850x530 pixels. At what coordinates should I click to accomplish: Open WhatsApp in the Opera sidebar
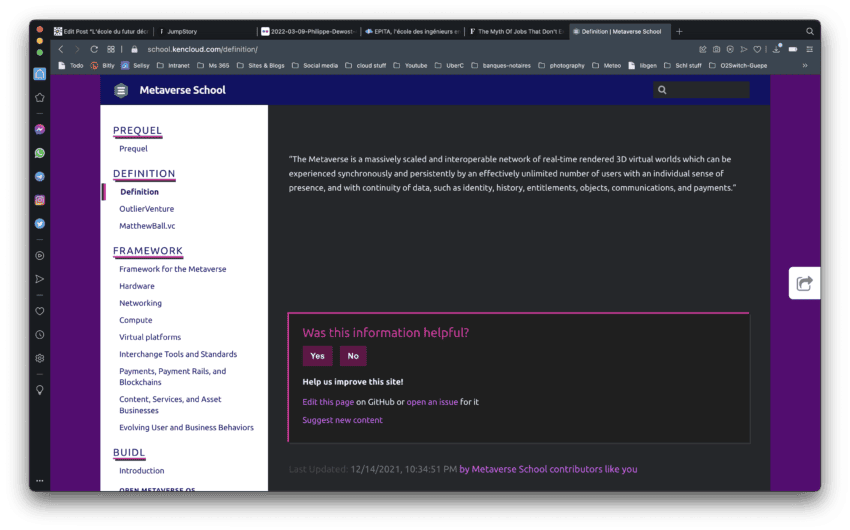tap(40, 153)
